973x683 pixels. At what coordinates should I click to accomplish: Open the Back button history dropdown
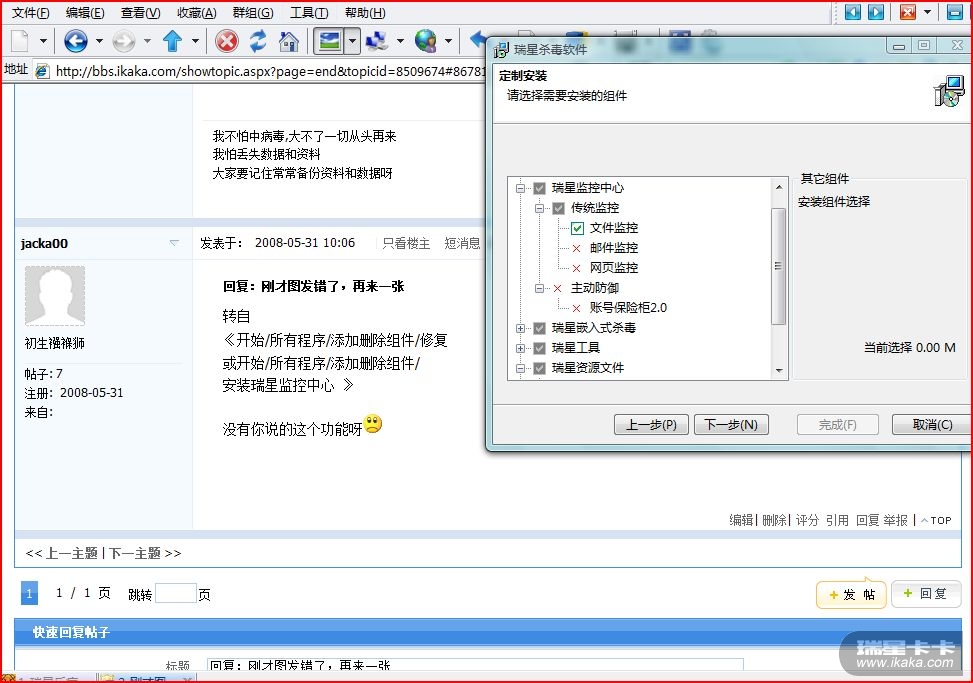pos(99,42)
